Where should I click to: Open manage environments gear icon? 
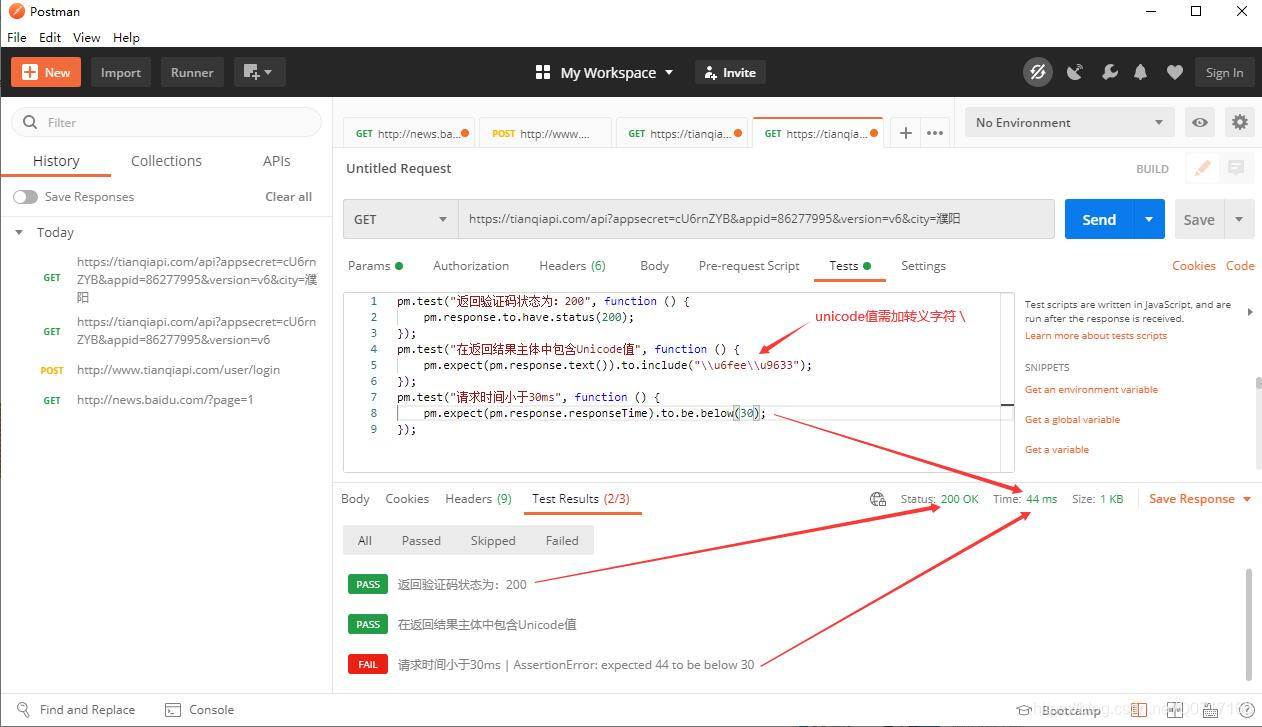coord(1240,122)
